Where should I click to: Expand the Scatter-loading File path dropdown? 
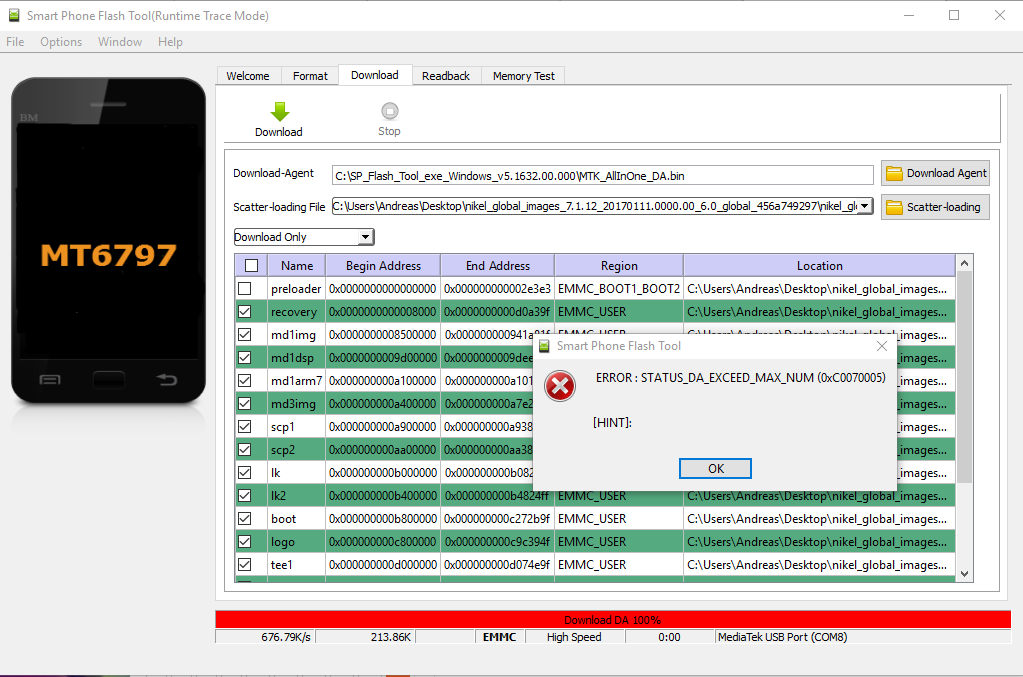point(865,207)
